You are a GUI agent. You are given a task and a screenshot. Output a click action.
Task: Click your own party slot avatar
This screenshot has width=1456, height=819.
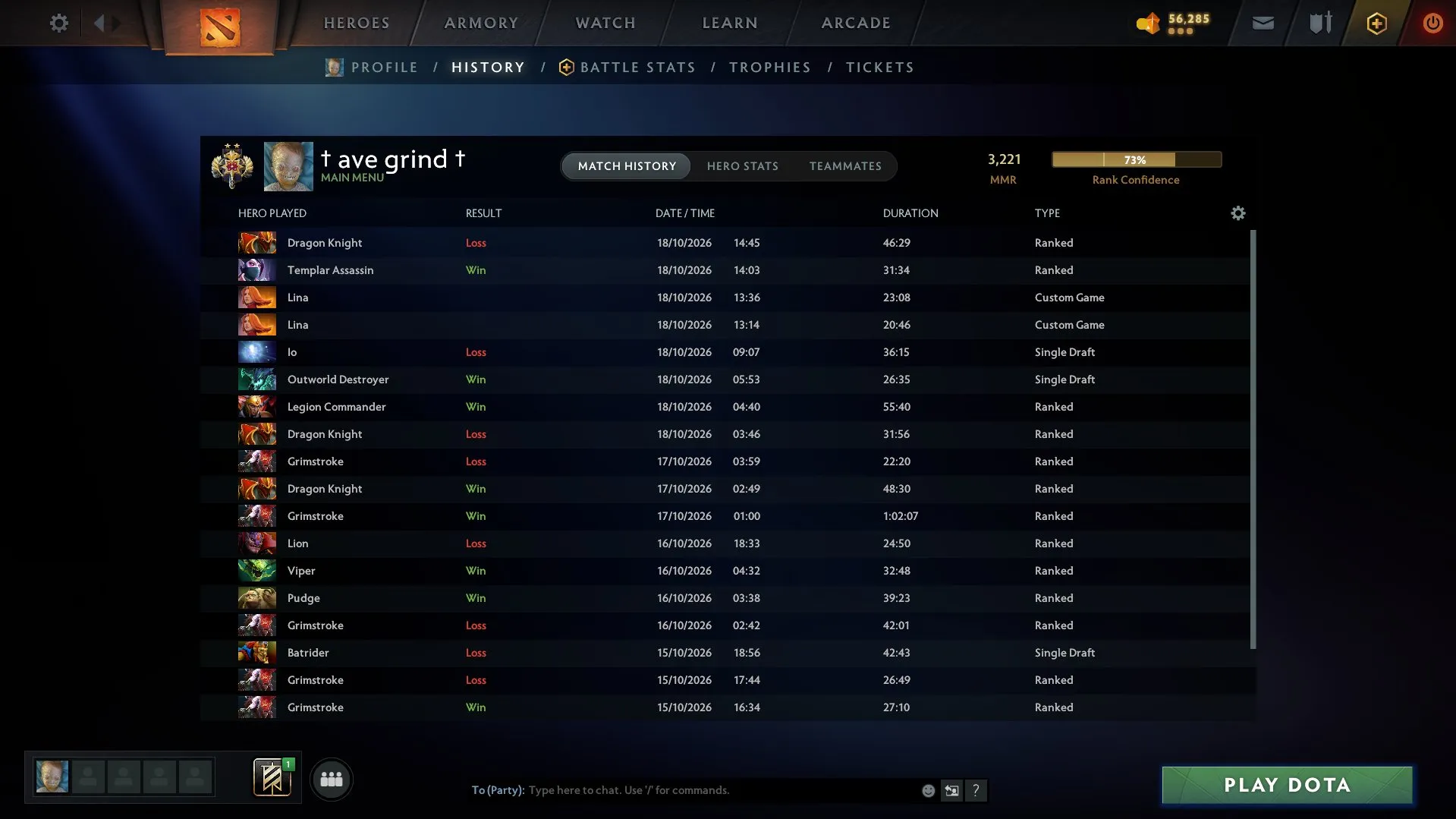pos(52,776)
